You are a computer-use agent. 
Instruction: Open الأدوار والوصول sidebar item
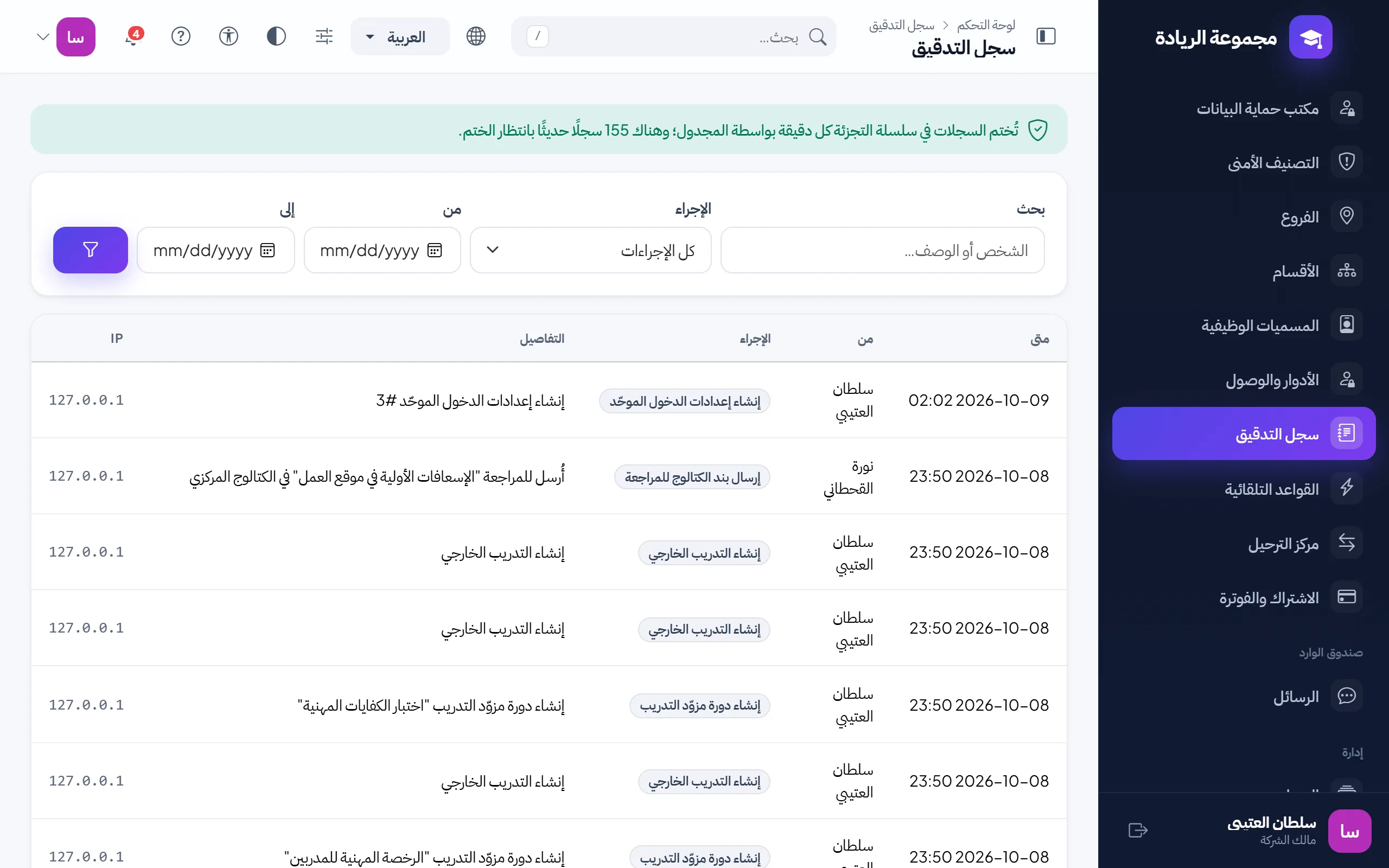1244,379
